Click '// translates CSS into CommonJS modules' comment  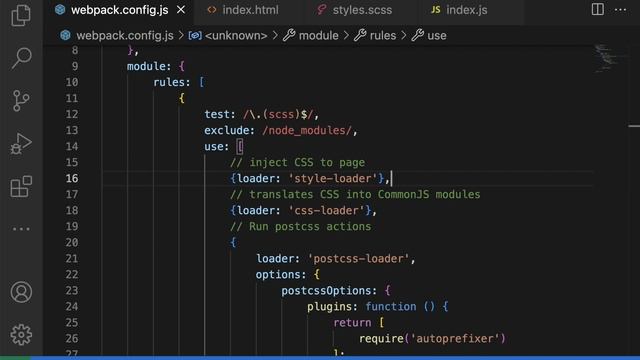click(355, 194)
